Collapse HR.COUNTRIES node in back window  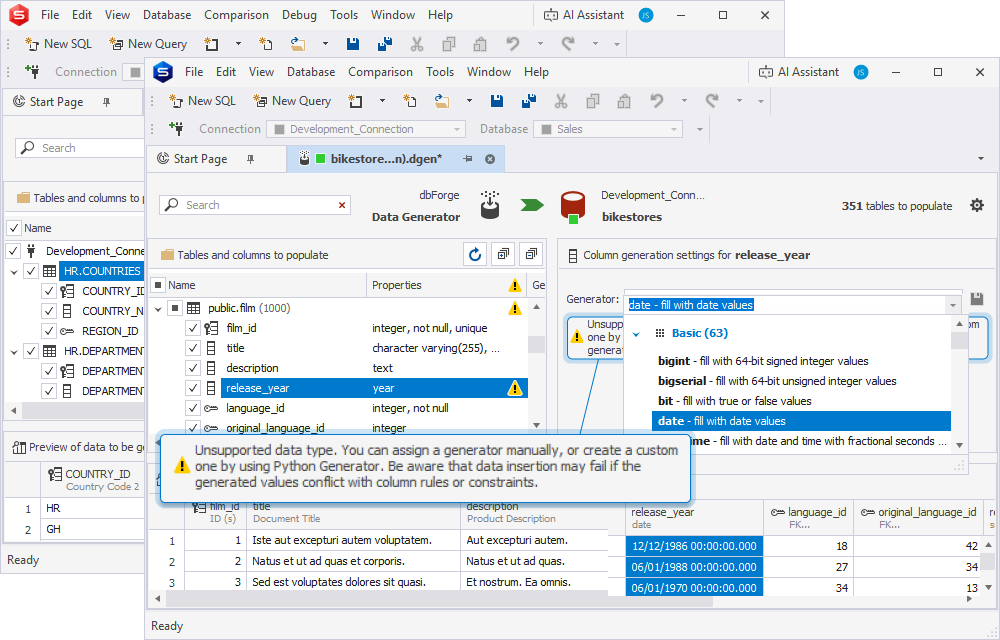click(13, 272)
